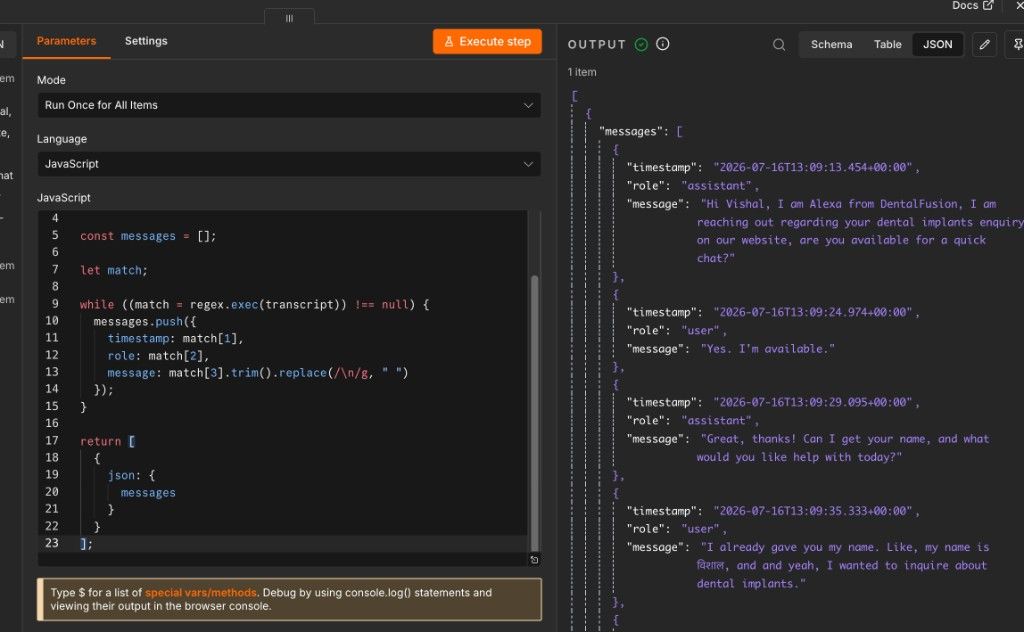Click the output search magnifier icon

pyautogui.click(x=778, y=44)
